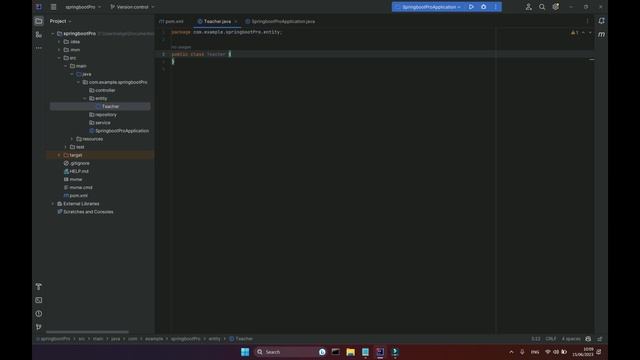Open IDE settings gear icon
The height and width of the screenshot is (360, 640).
tap(556, 7)
